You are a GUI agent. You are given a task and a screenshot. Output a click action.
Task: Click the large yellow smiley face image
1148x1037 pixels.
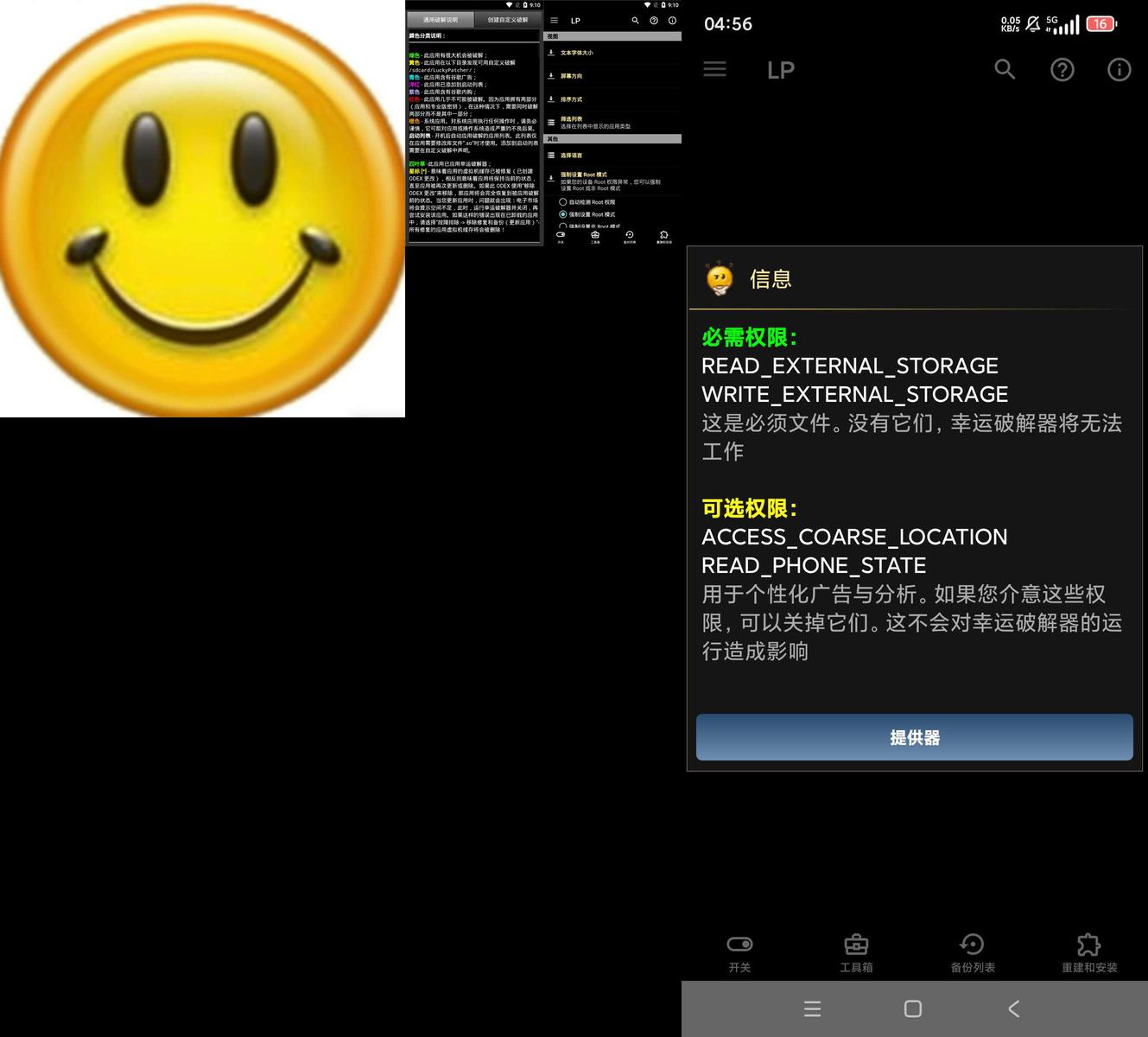(202, 209)
